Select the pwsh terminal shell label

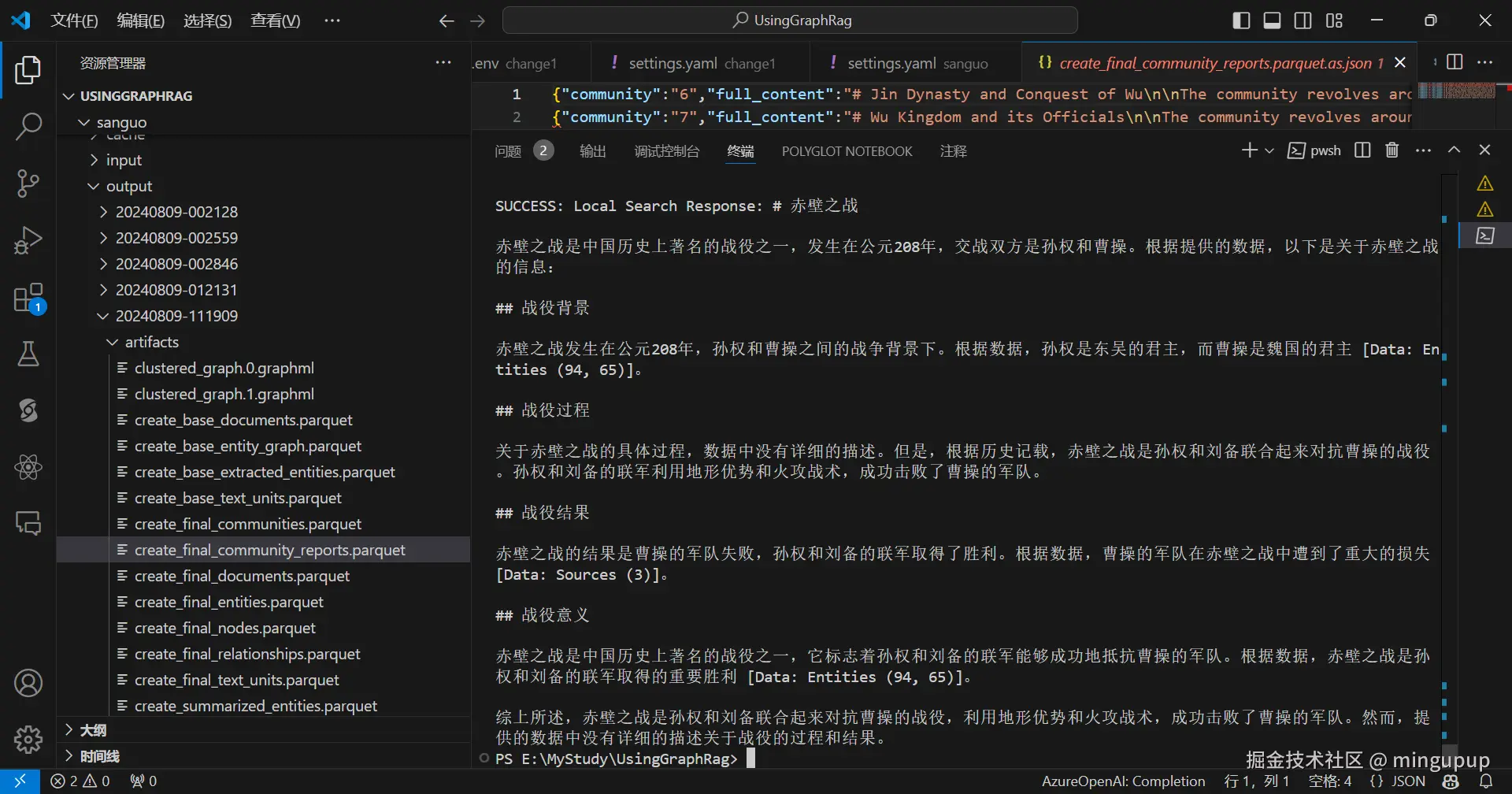[x=1314, y=150]
